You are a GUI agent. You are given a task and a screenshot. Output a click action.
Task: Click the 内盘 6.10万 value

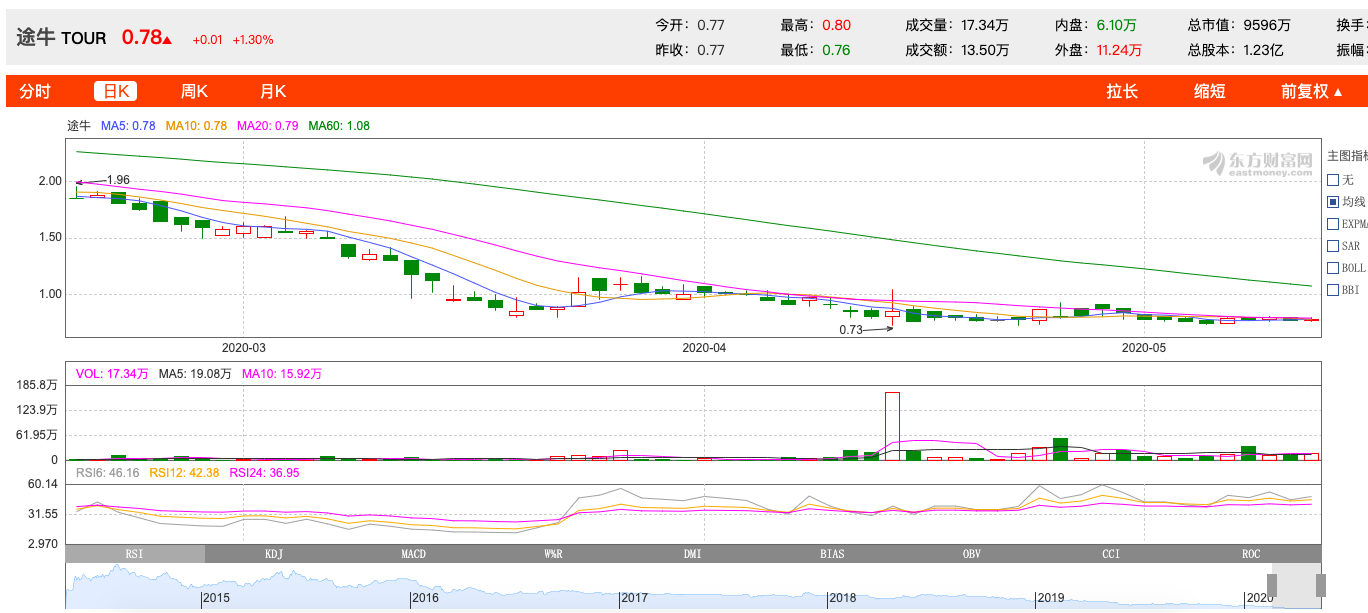(x=1116, y=25)
